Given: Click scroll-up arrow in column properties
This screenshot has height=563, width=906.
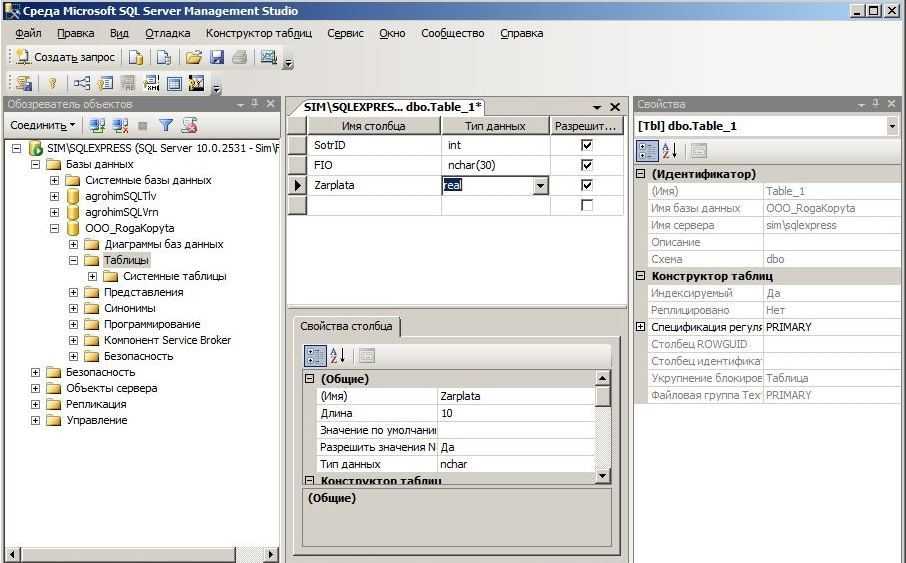Looking at the screenshot, I should (602, 379).
